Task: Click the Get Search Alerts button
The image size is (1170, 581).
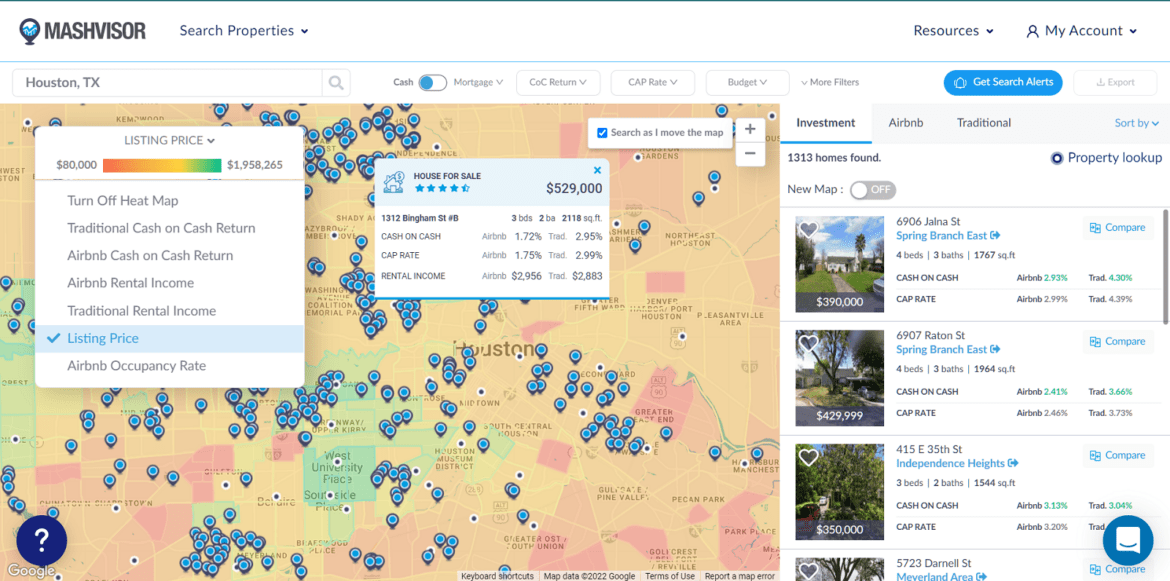Action: click(1003, 82)
